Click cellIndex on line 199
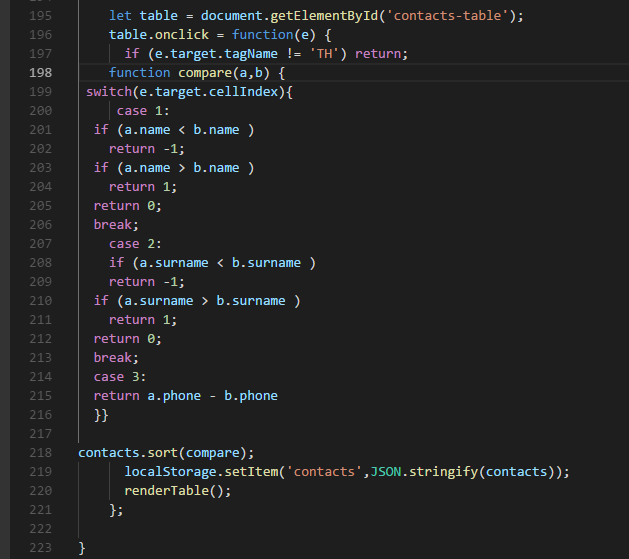629x559 pixels. click(x=243, y=92)
